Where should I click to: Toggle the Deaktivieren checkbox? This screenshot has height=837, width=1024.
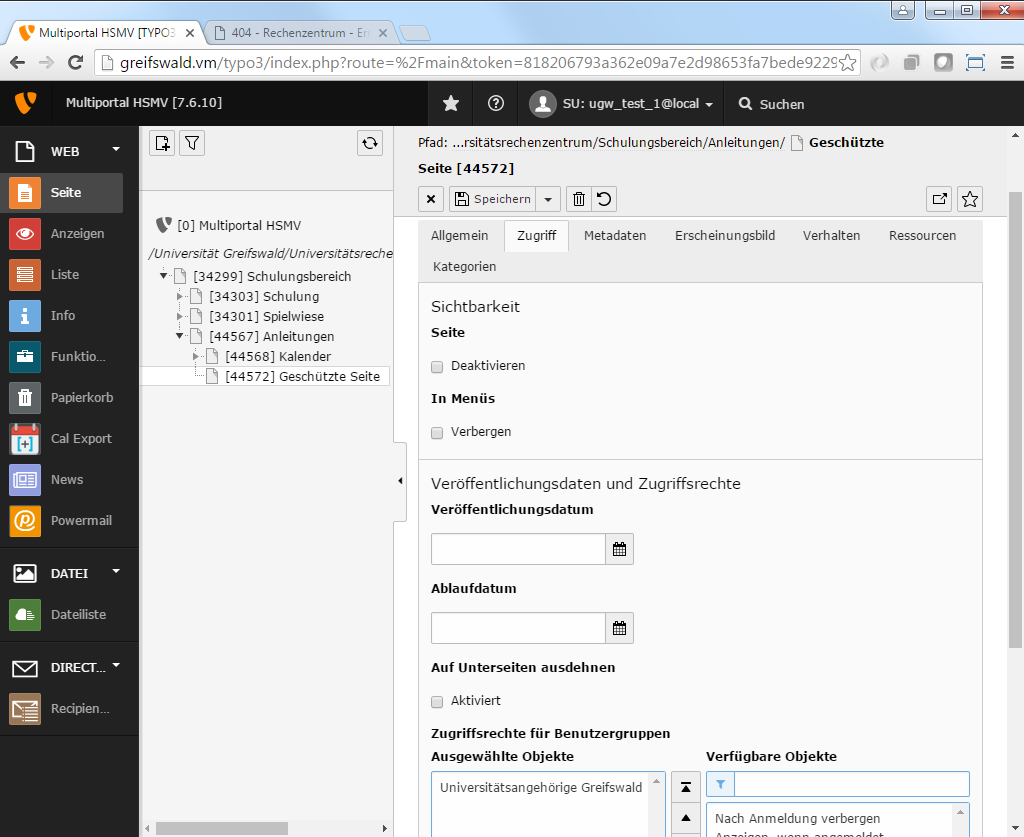437,366
